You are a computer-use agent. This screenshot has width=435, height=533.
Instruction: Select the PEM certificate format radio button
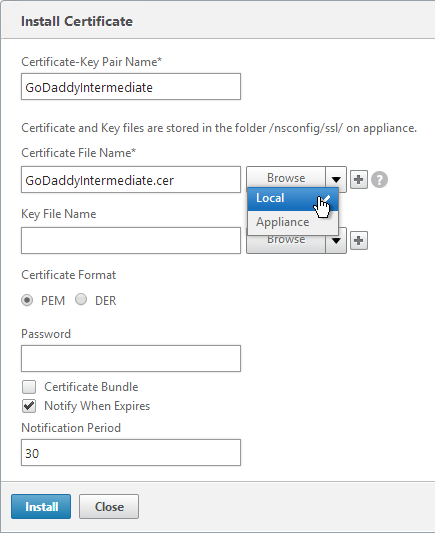pos(27,300)
